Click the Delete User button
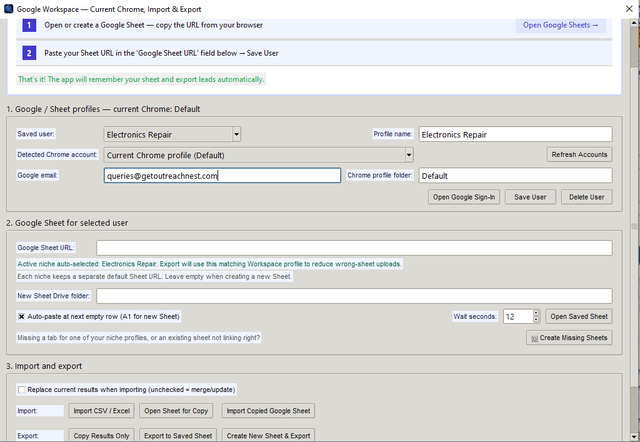 (x=587, y=197)
